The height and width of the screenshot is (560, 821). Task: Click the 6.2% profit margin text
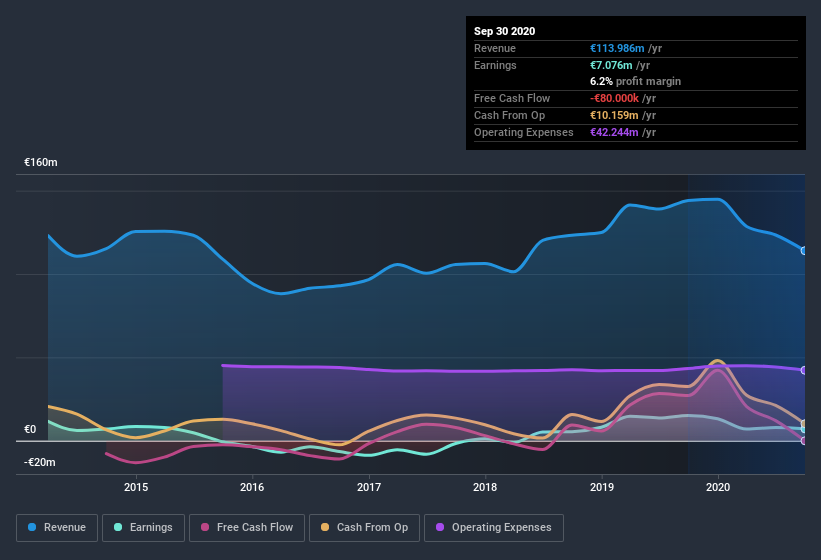(x=636, y=81)
